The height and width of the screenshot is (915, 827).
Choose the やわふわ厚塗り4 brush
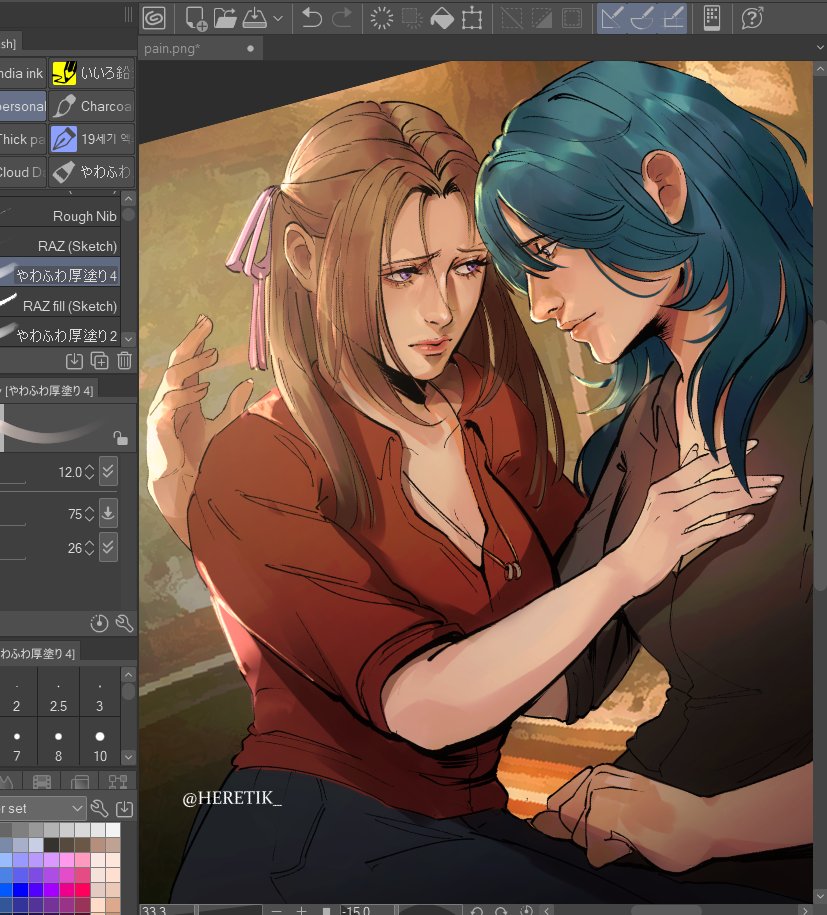pyautogui.click(x=60, y=275)
